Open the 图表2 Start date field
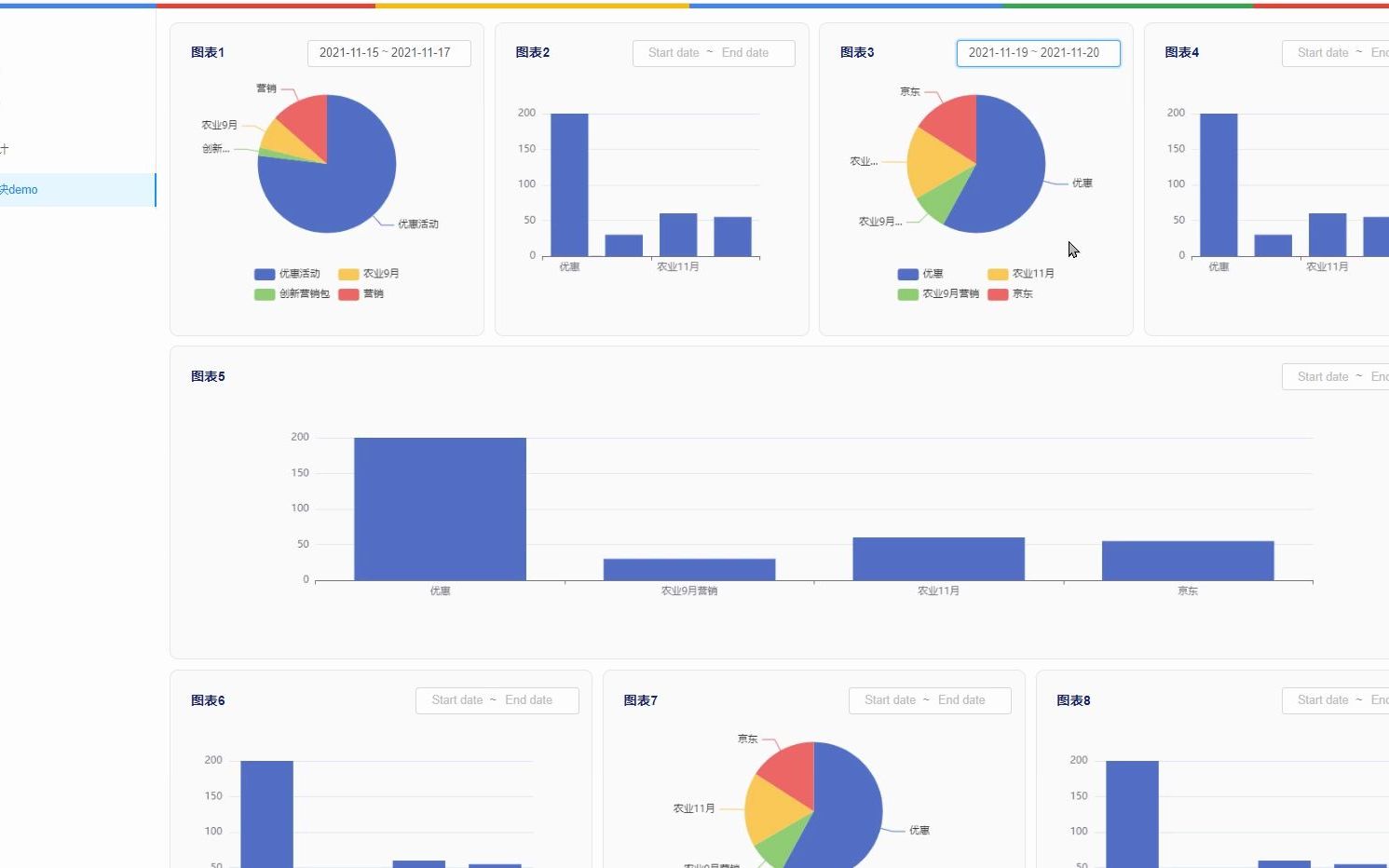Image resolution: width=1389 pixels, height=868 pixels. point(674,53)
